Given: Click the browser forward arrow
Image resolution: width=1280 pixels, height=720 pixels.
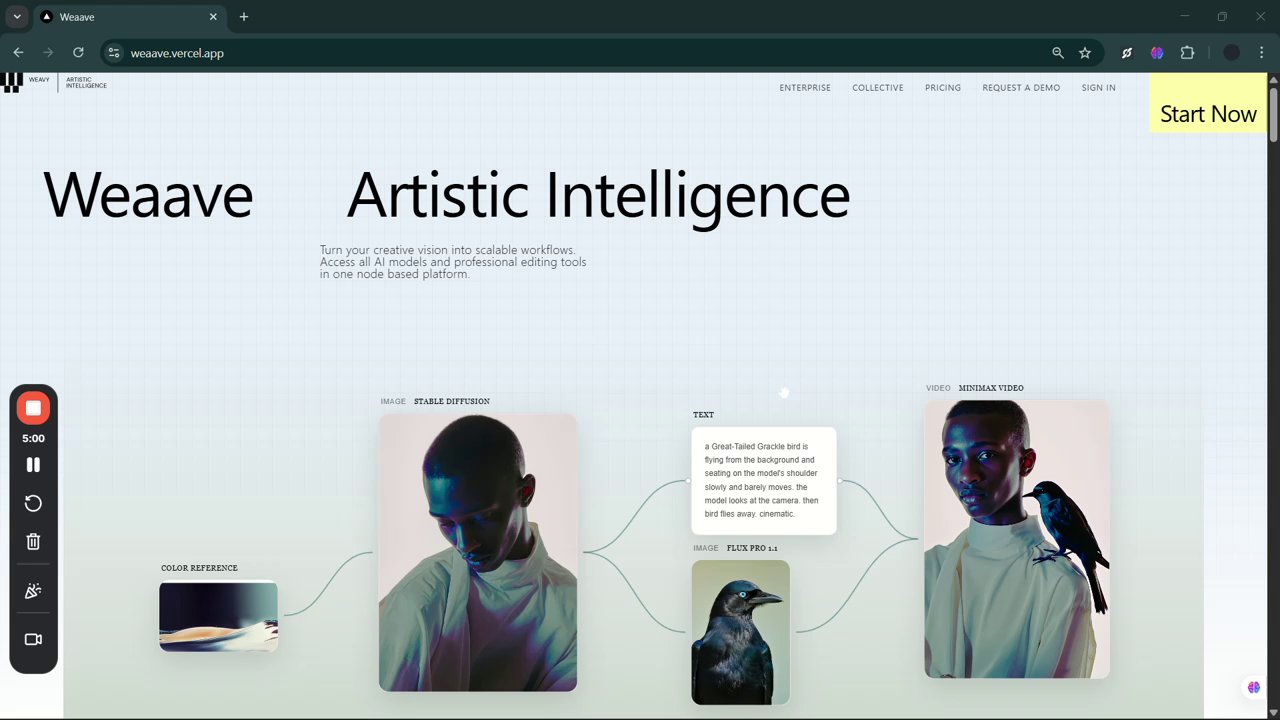Looking at the screenshot, I should click(48, 53).
